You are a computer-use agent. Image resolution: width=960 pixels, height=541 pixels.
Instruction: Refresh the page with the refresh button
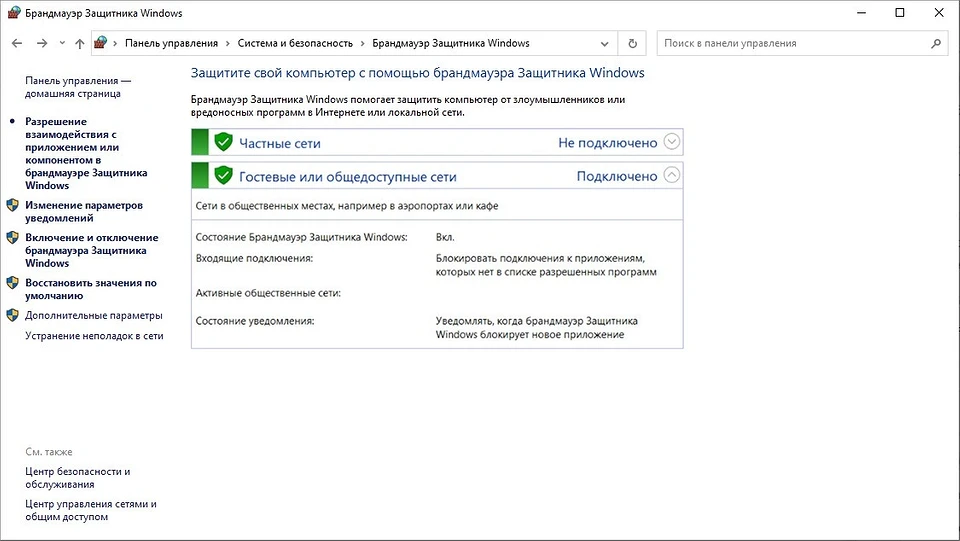pyautogui.click(x=632, y=43)
